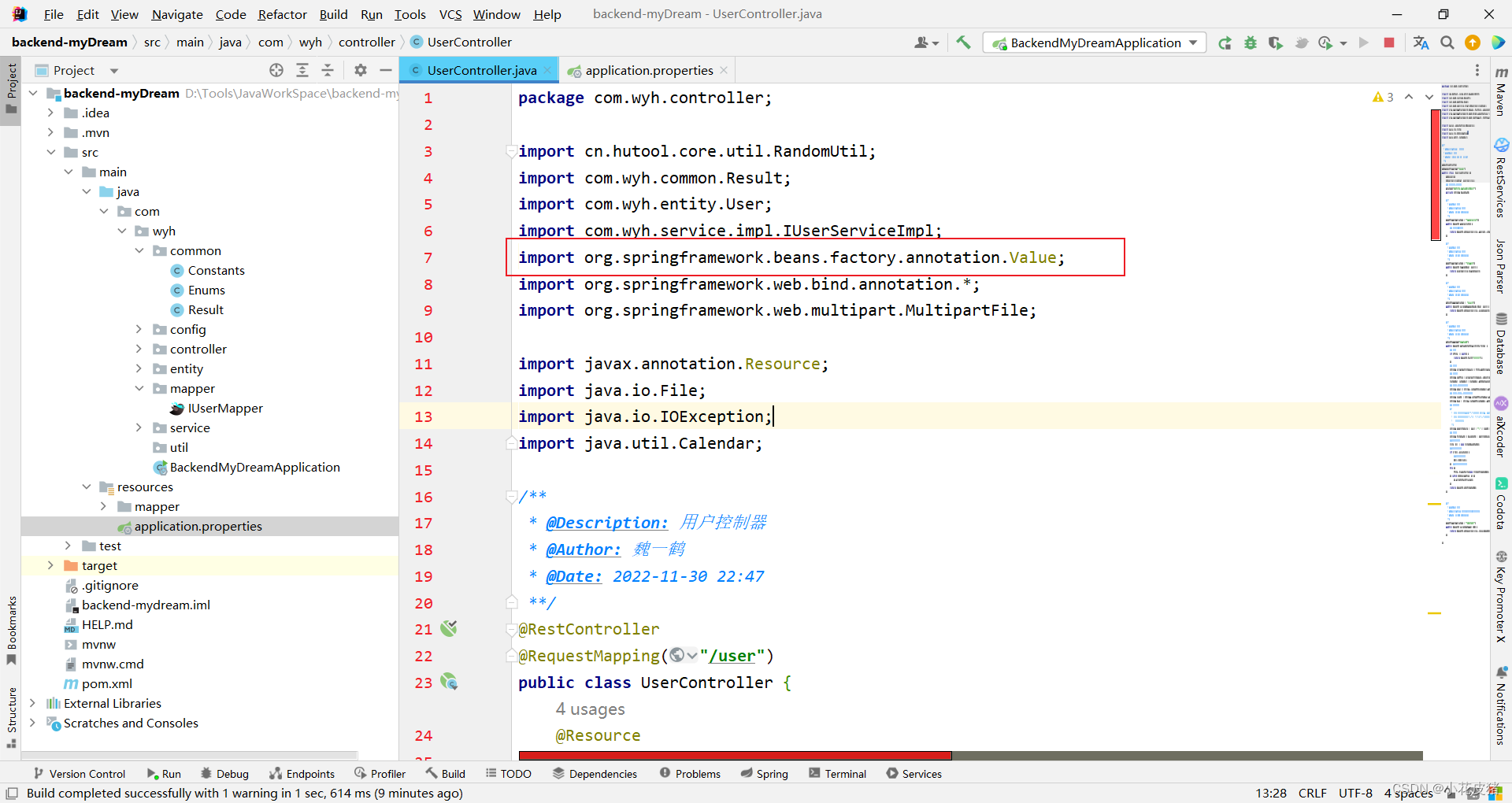Open Structure side tool window
This screenshot has width=1512, height=803.
click(11, 716)
